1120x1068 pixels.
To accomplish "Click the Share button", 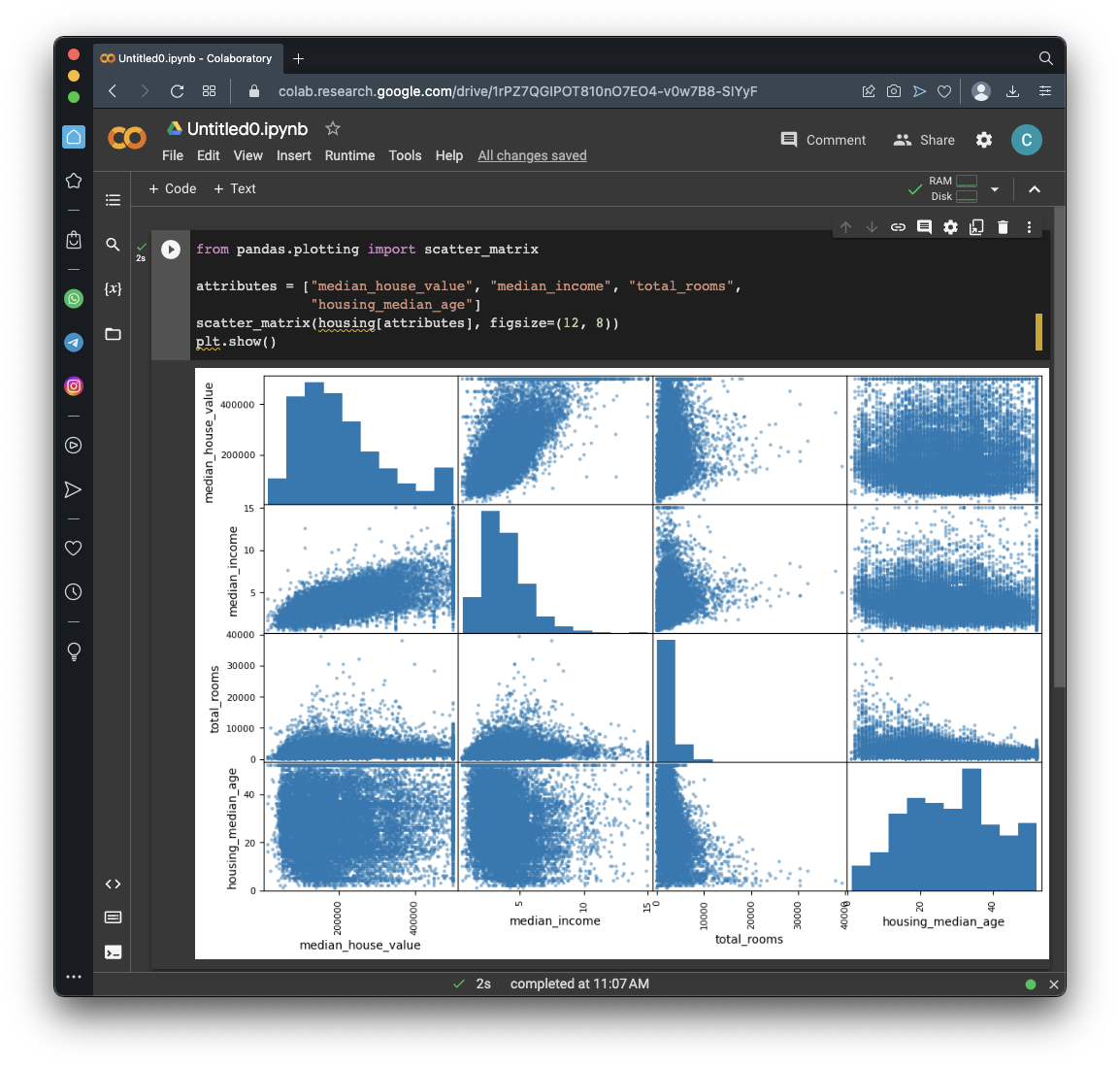I will pos(924,140).
